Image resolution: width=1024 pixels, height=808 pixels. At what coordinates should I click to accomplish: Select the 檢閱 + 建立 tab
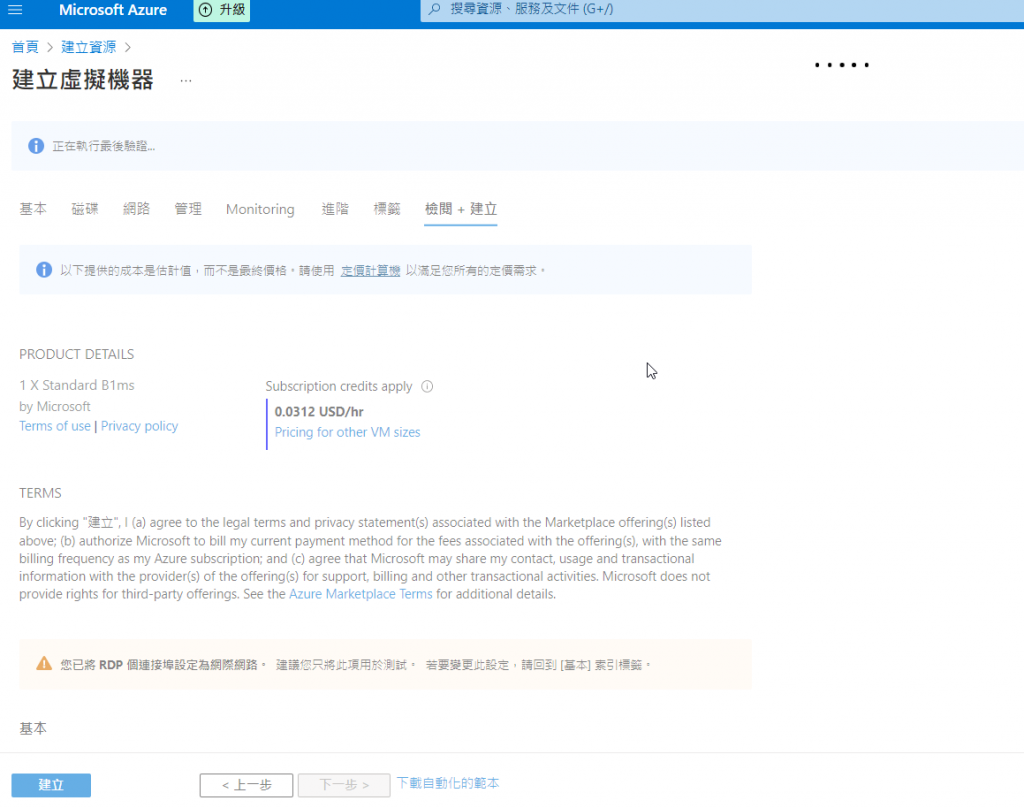(460, 209)
